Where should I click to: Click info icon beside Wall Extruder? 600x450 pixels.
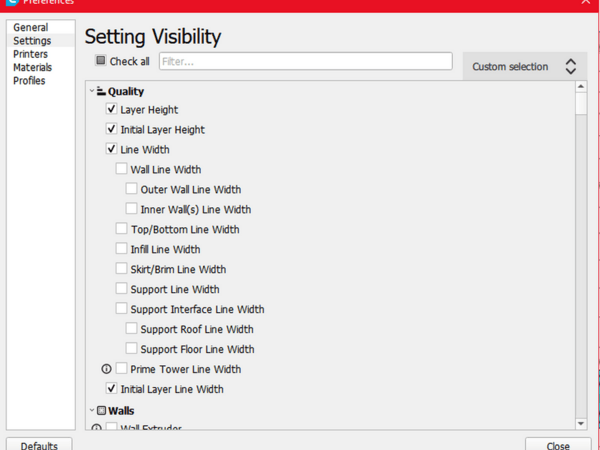coord(97,428)
